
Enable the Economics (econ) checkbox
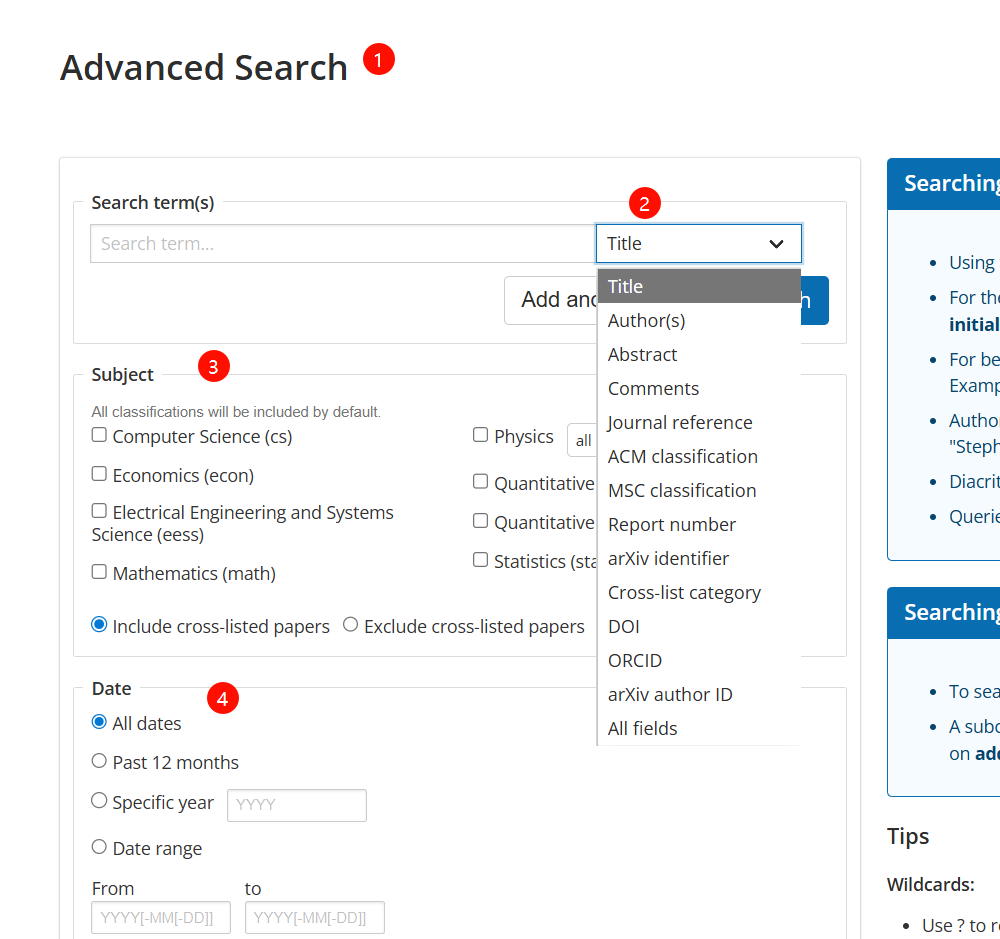click(99, 474)
